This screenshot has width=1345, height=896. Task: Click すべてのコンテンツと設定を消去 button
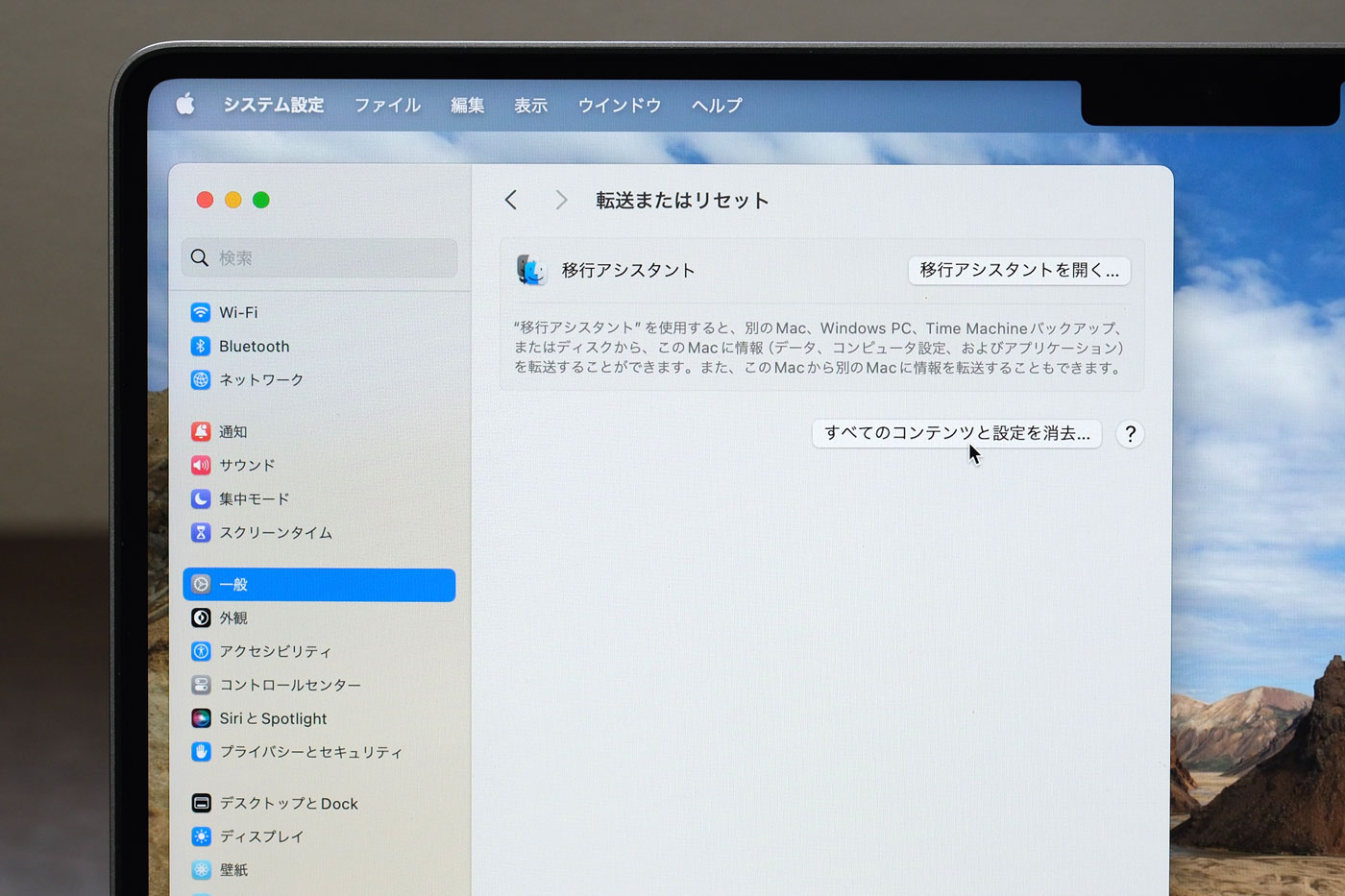(957, 433)
